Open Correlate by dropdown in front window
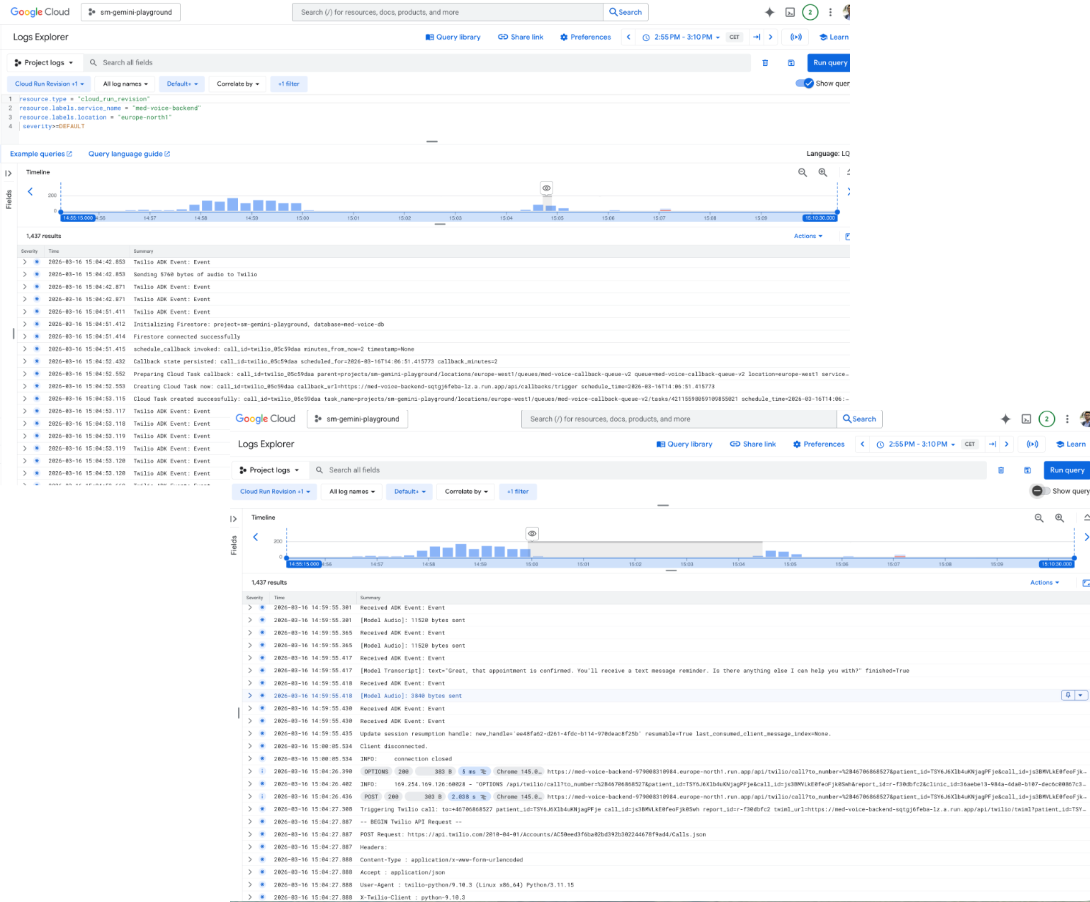Viewport: 1090px width, 902px height. click(x=466, y=491)
